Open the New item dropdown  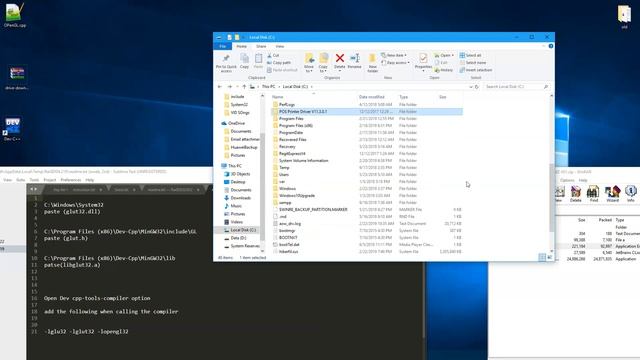click(394, 55)
